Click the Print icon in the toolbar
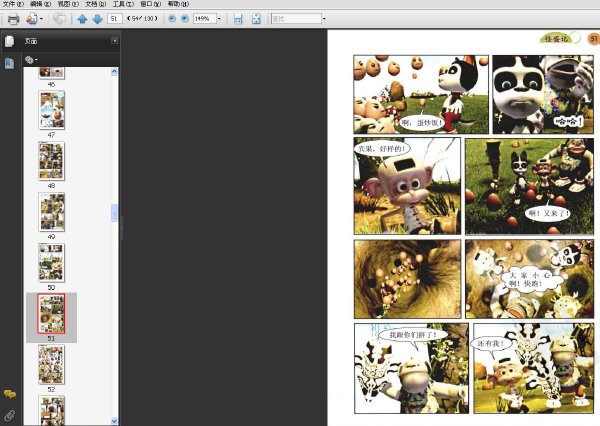Screen dimensions: 600x426 point(13,19)
